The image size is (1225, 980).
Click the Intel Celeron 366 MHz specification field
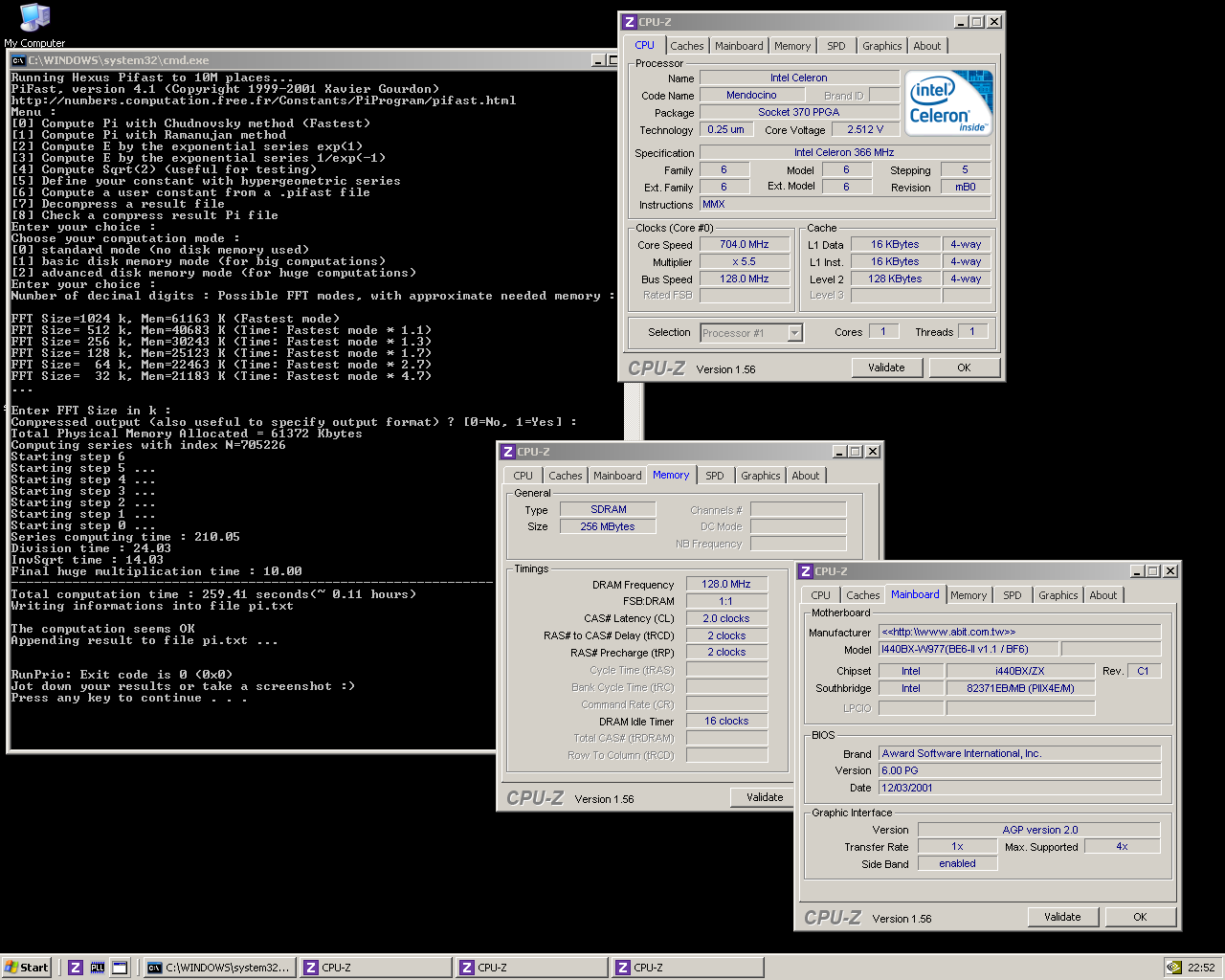pos(845,153)
